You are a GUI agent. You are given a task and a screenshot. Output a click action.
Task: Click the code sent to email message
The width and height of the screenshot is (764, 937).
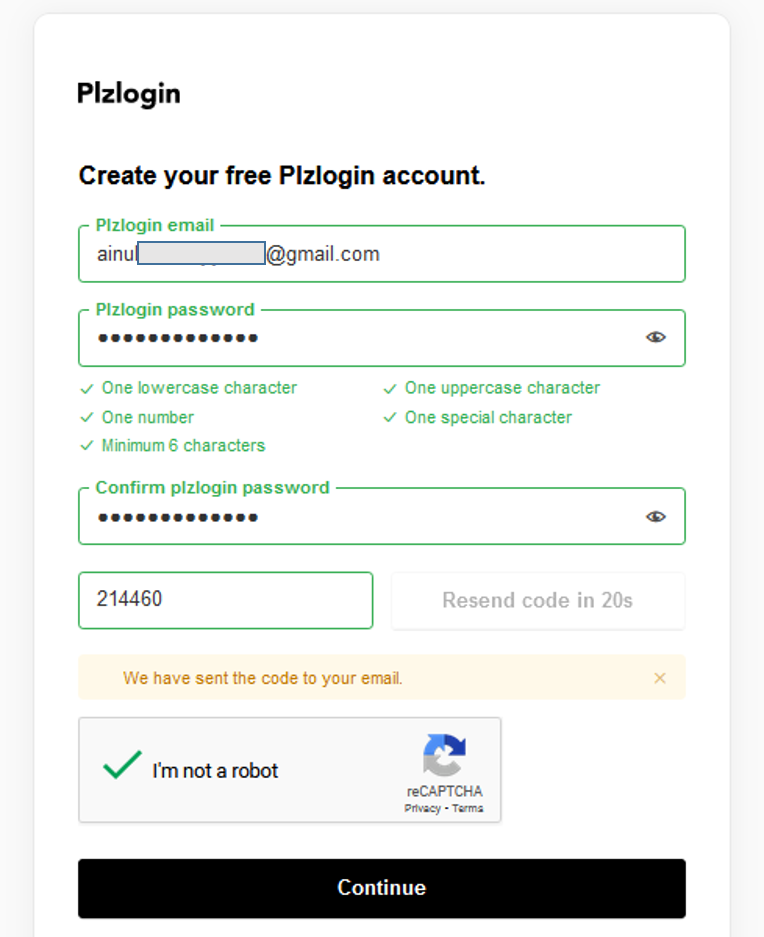(262, 678)
